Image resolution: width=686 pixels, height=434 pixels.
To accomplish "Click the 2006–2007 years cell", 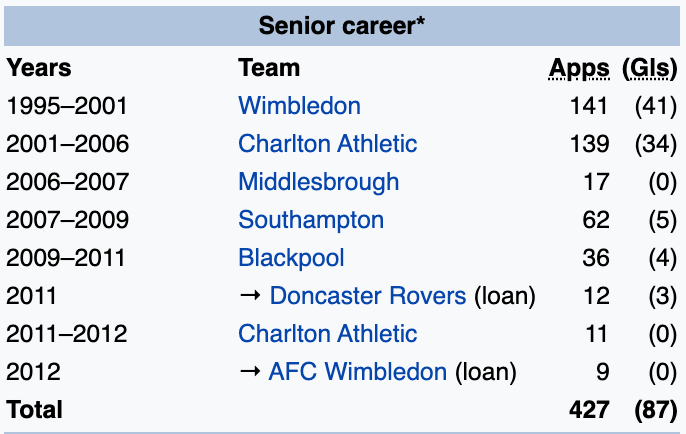I will tap(67, 181).
